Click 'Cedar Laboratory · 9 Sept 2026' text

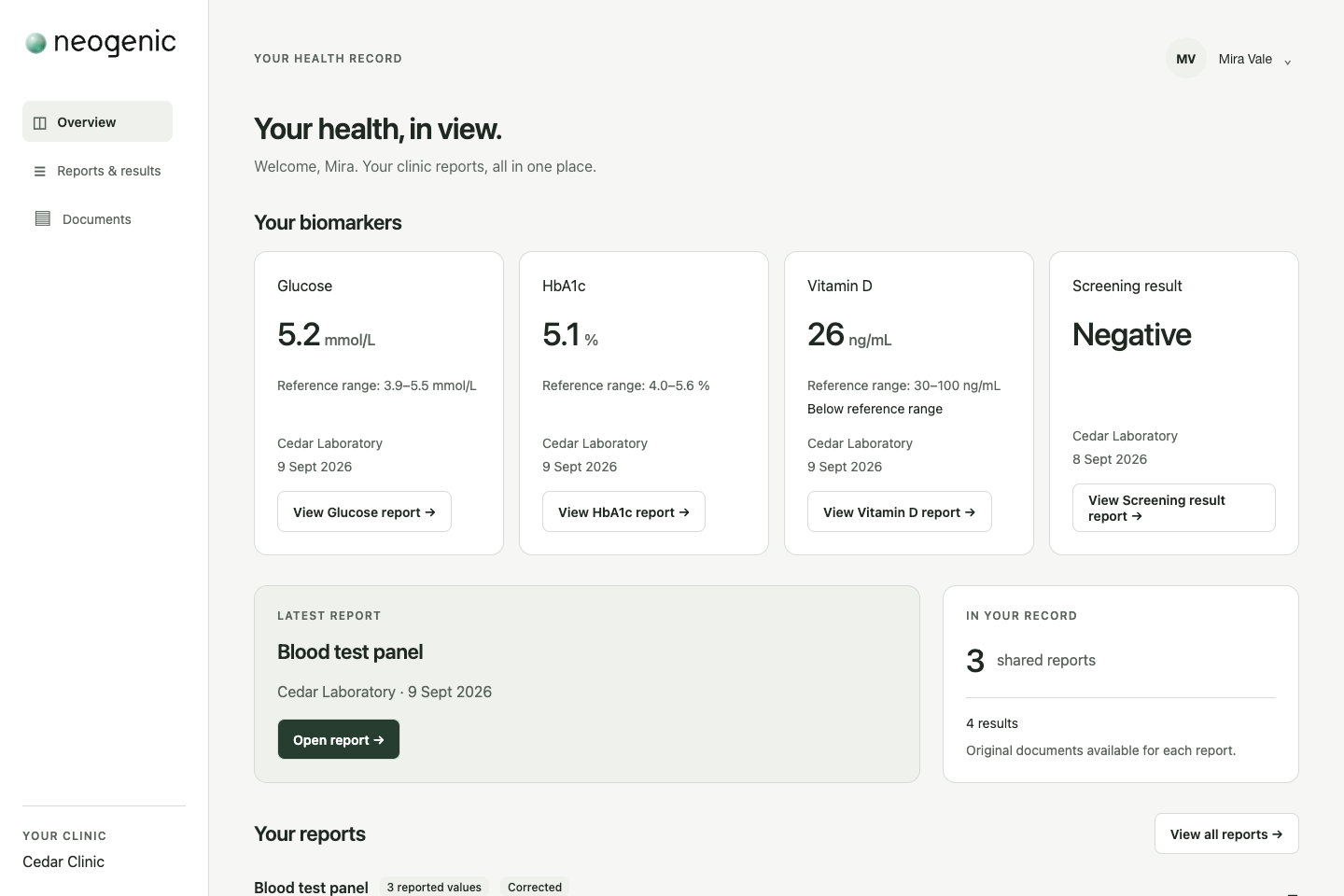[x=385, y=692]
